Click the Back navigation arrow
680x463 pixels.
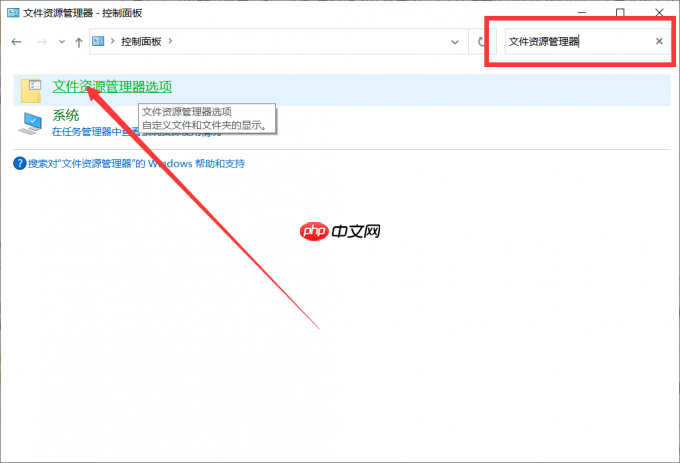coord(16,42)
